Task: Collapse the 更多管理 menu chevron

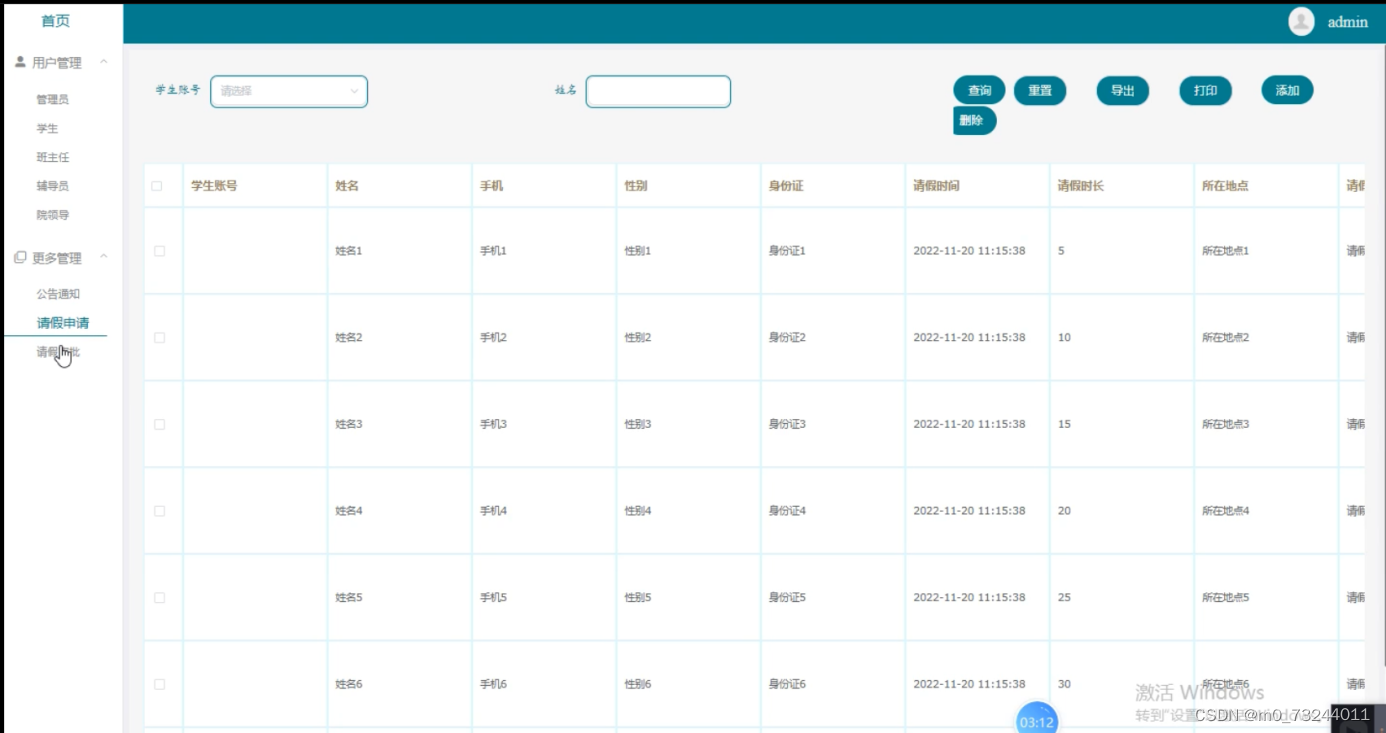Action: coord(103,258)
